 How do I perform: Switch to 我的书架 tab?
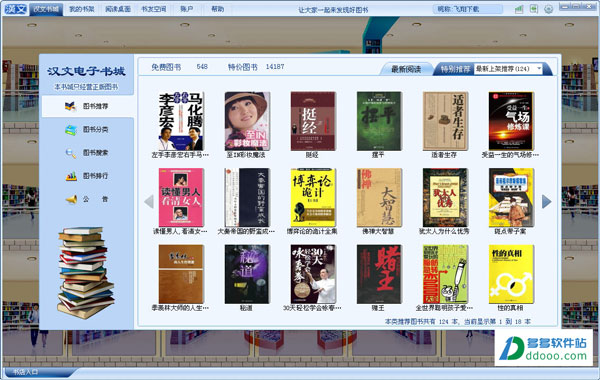coord(82,9)
